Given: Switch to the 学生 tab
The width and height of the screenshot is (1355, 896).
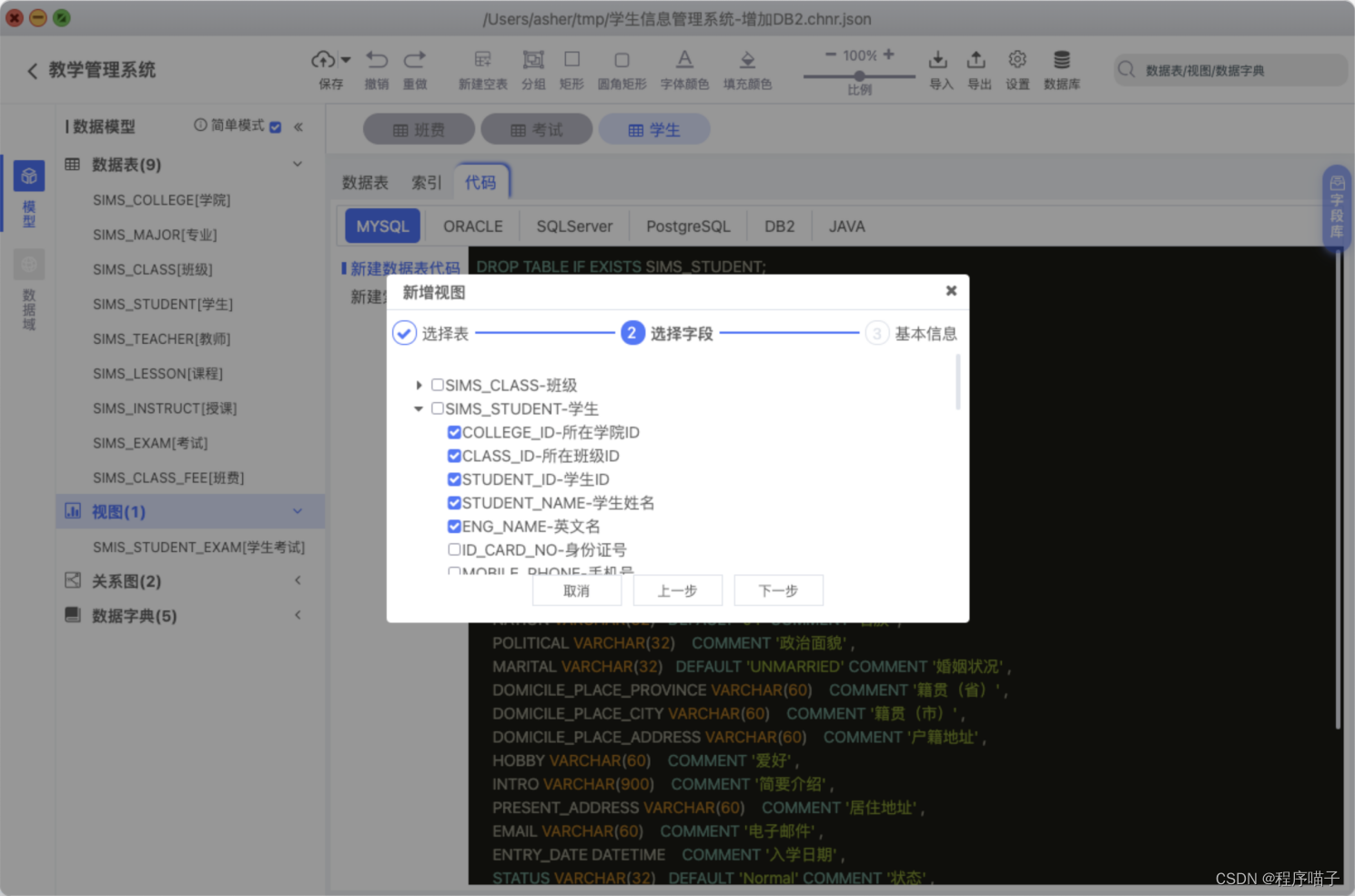Looking at the screenshot, I should click(x=654, y=130).
